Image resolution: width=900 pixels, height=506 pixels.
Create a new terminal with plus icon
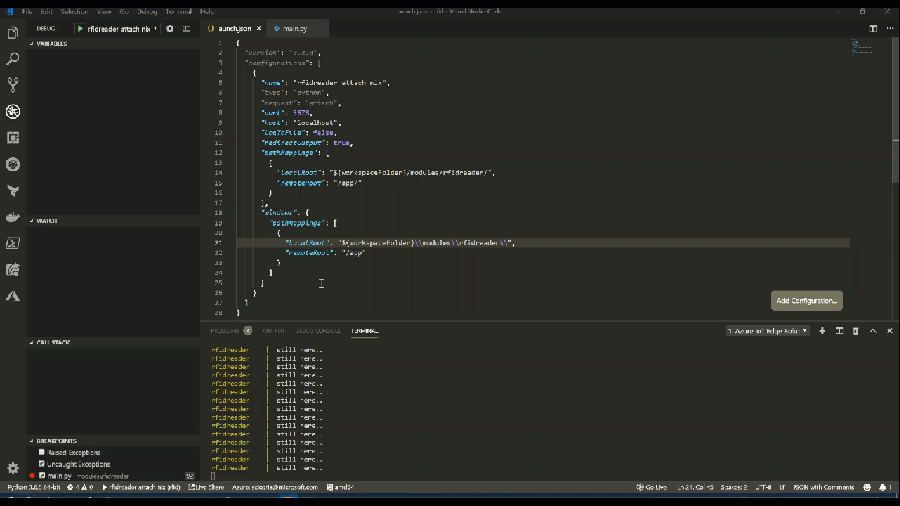[x=822, y=331]
